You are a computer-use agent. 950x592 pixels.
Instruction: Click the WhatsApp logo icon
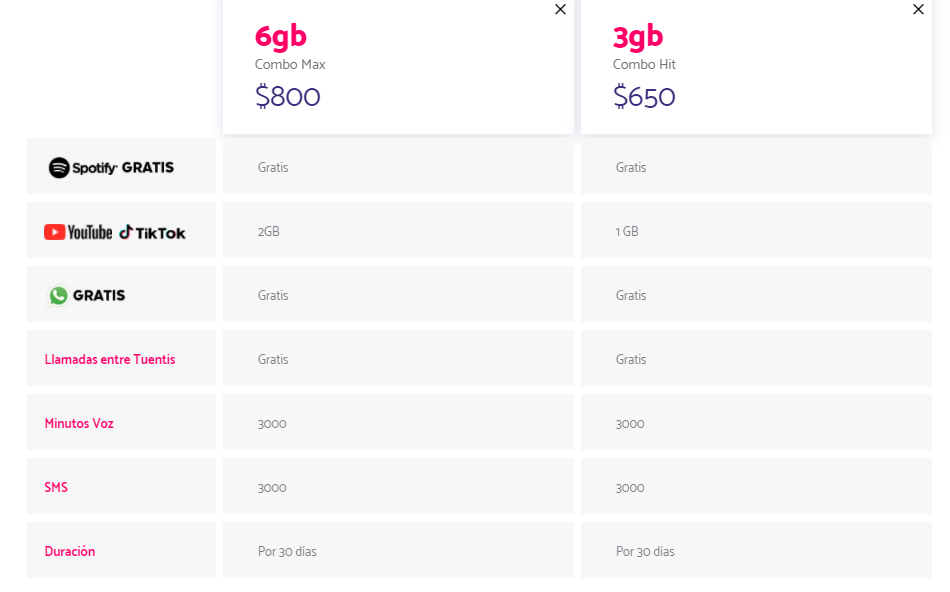58,296
